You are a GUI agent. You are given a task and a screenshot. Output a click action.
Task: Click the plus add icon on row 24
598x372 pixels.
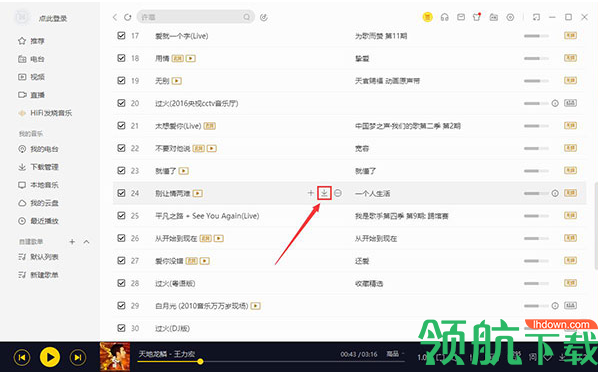click(311, 193)
